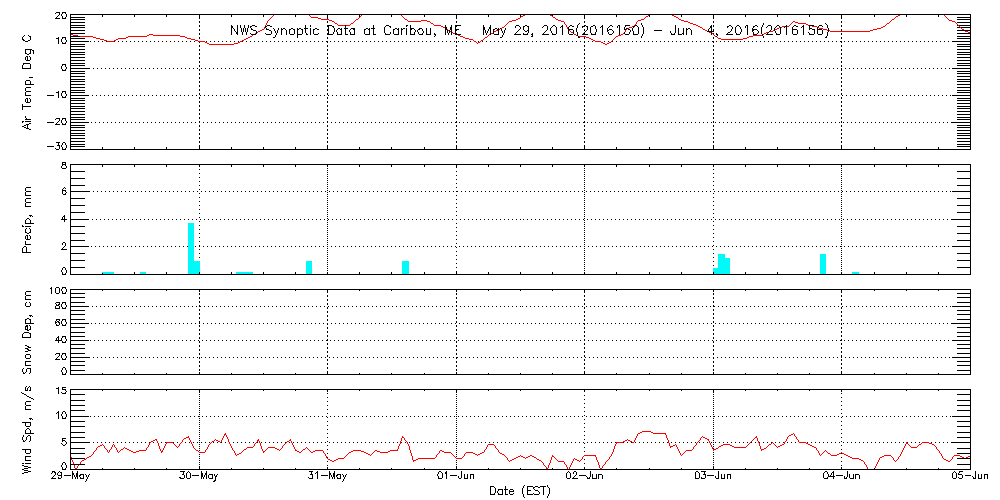Select the 01-Jun date tick label
Viewport: 1000px width, 500px height.
[457, 477]
